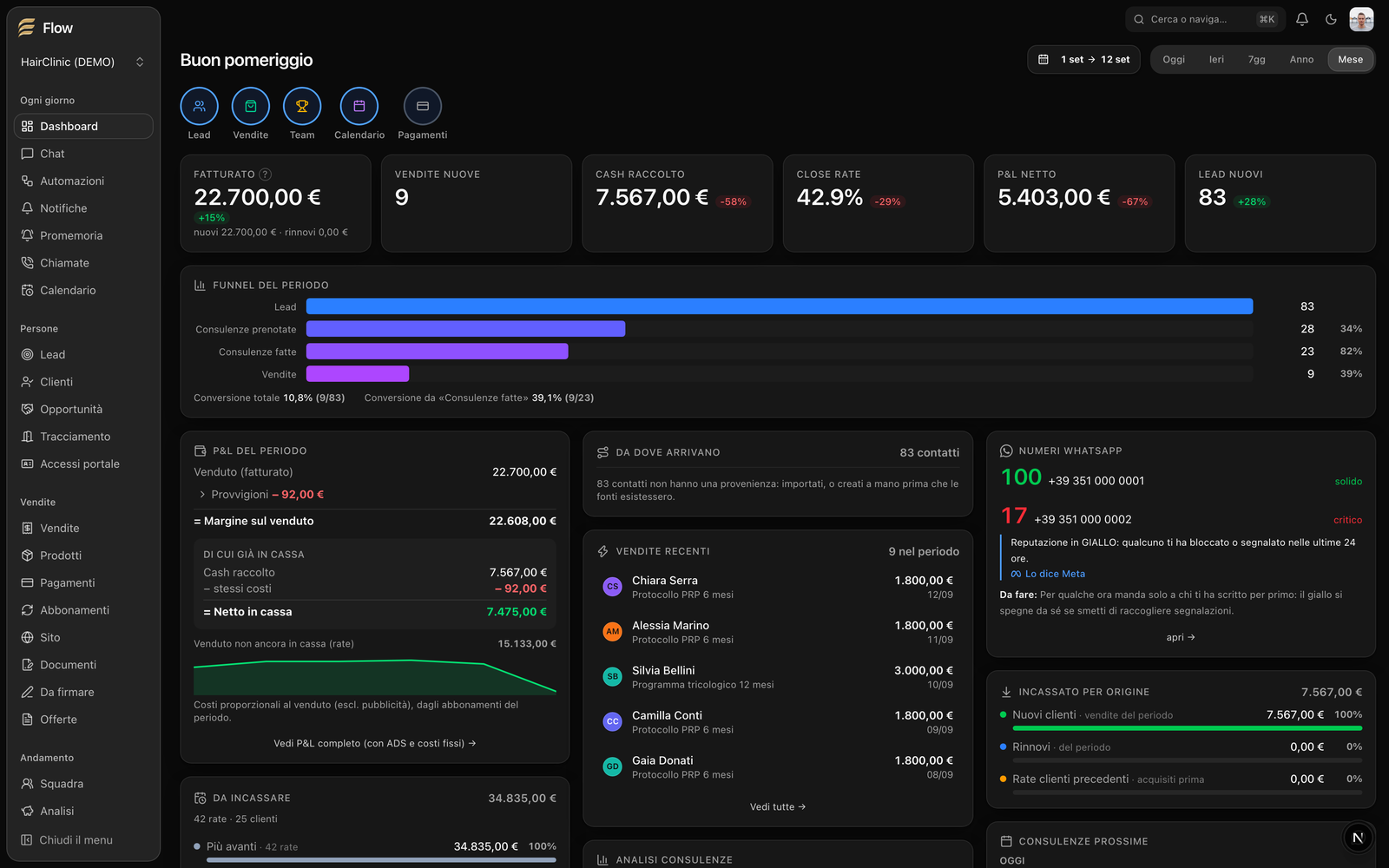Select the Mese period option
Image resolution: width=1389 pixels, height=868 pixels.
1350,60
